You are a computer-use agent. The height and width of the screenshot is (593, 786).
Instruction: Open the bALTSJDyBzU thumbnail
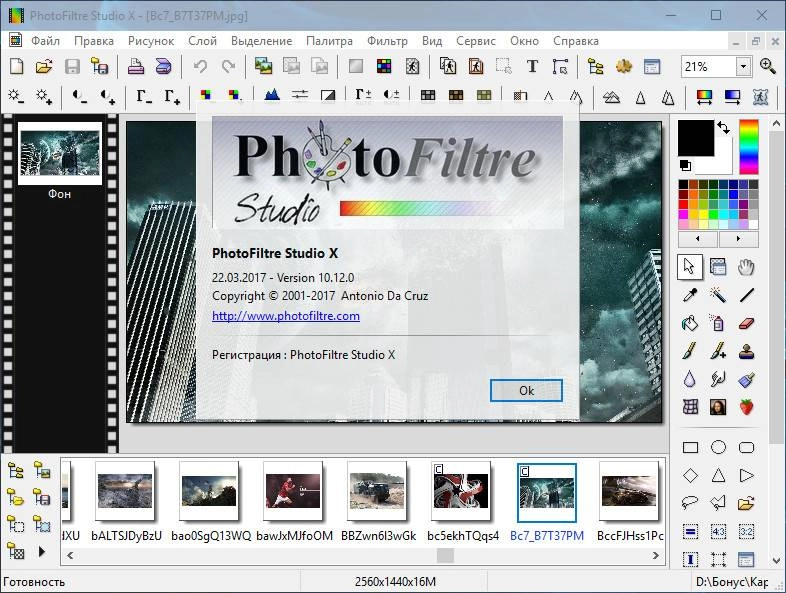point(125,491)
